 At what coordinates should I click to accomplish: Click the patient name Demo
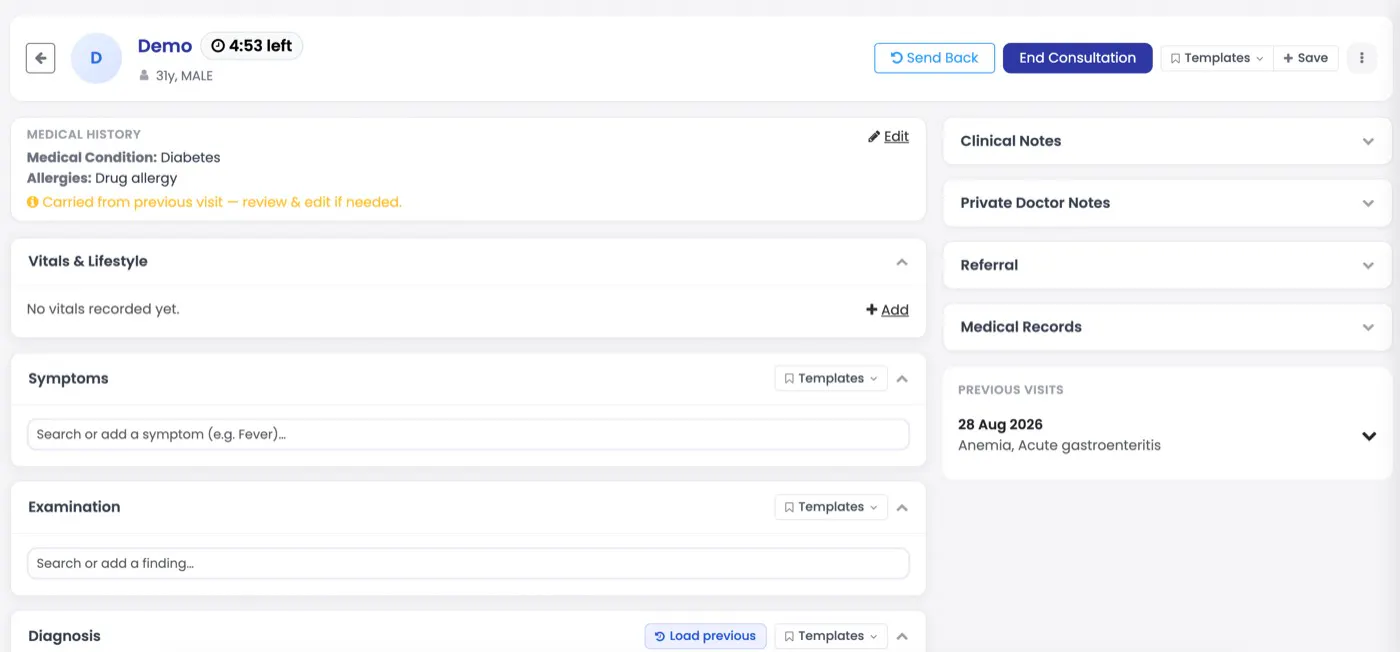click(165, 46)
